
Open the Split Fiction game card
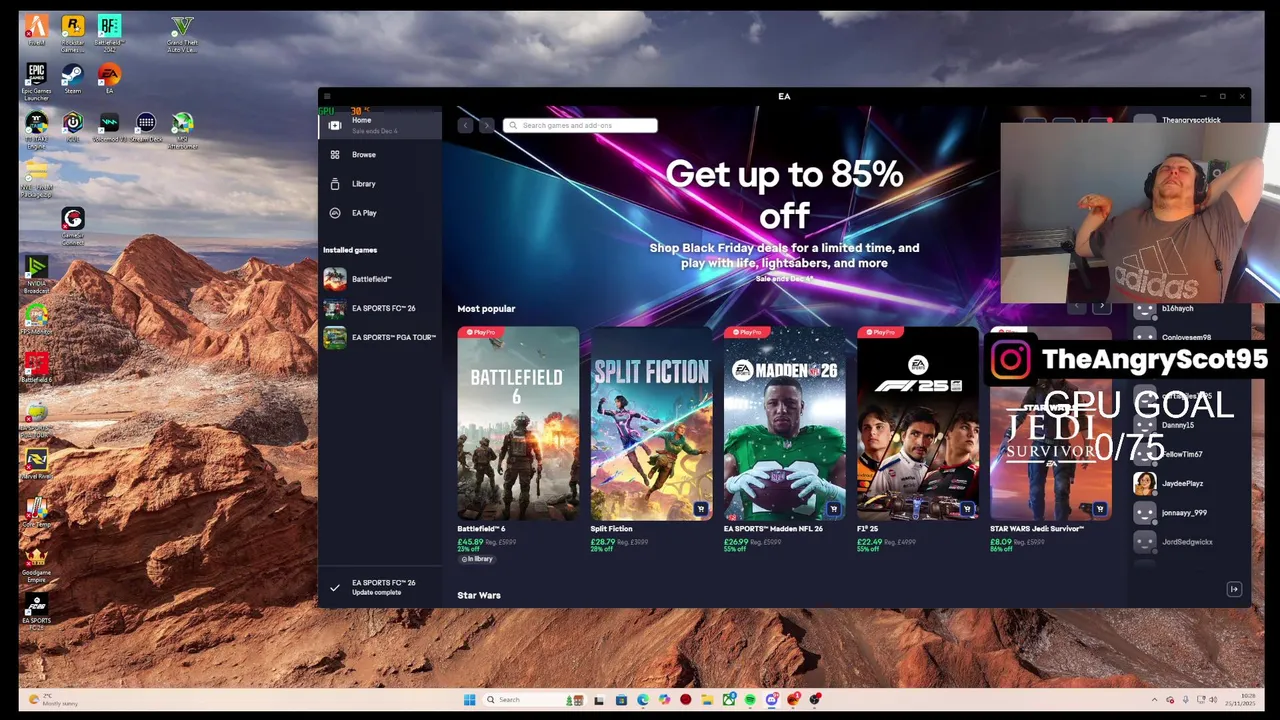click(651, 424)
